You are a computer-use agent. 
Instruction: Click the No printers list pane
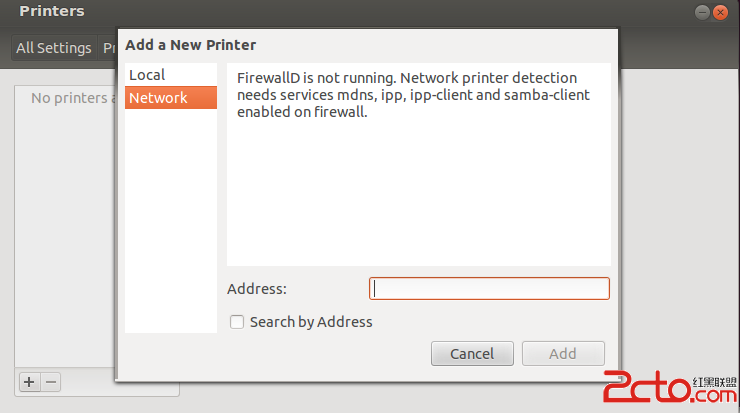point(65,227)
